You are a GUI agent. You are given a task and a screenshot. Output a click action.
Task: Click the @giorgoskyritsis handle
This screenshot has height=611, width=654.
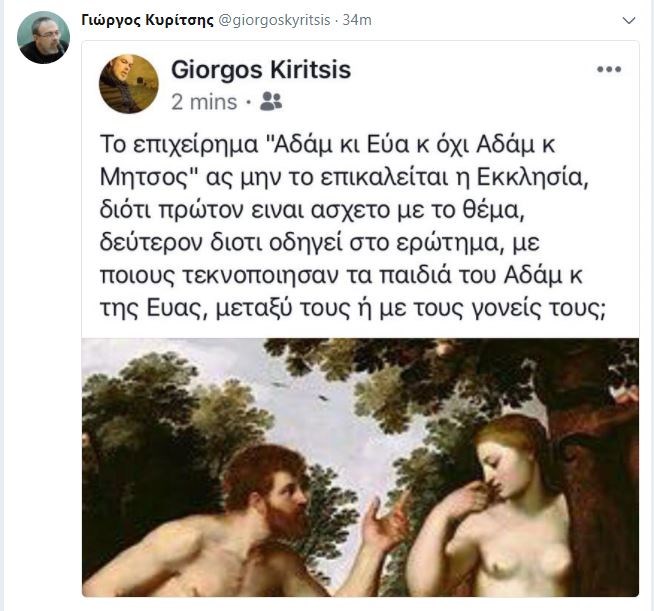pos(274,20)
